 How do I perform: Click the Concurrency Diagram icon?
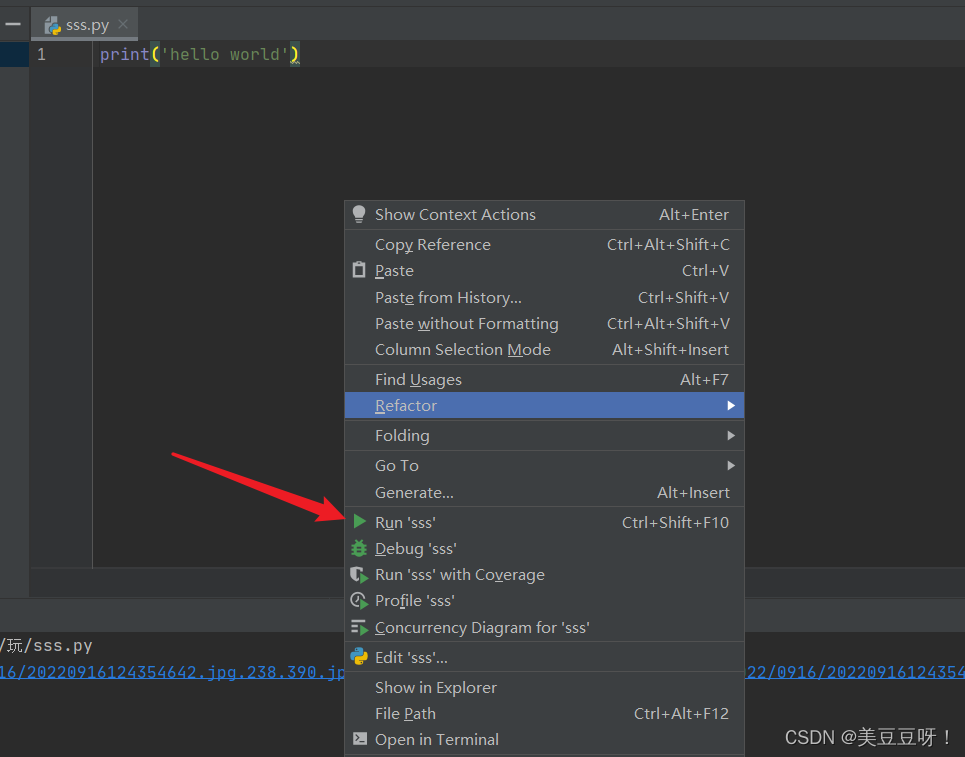coord(359,627)
